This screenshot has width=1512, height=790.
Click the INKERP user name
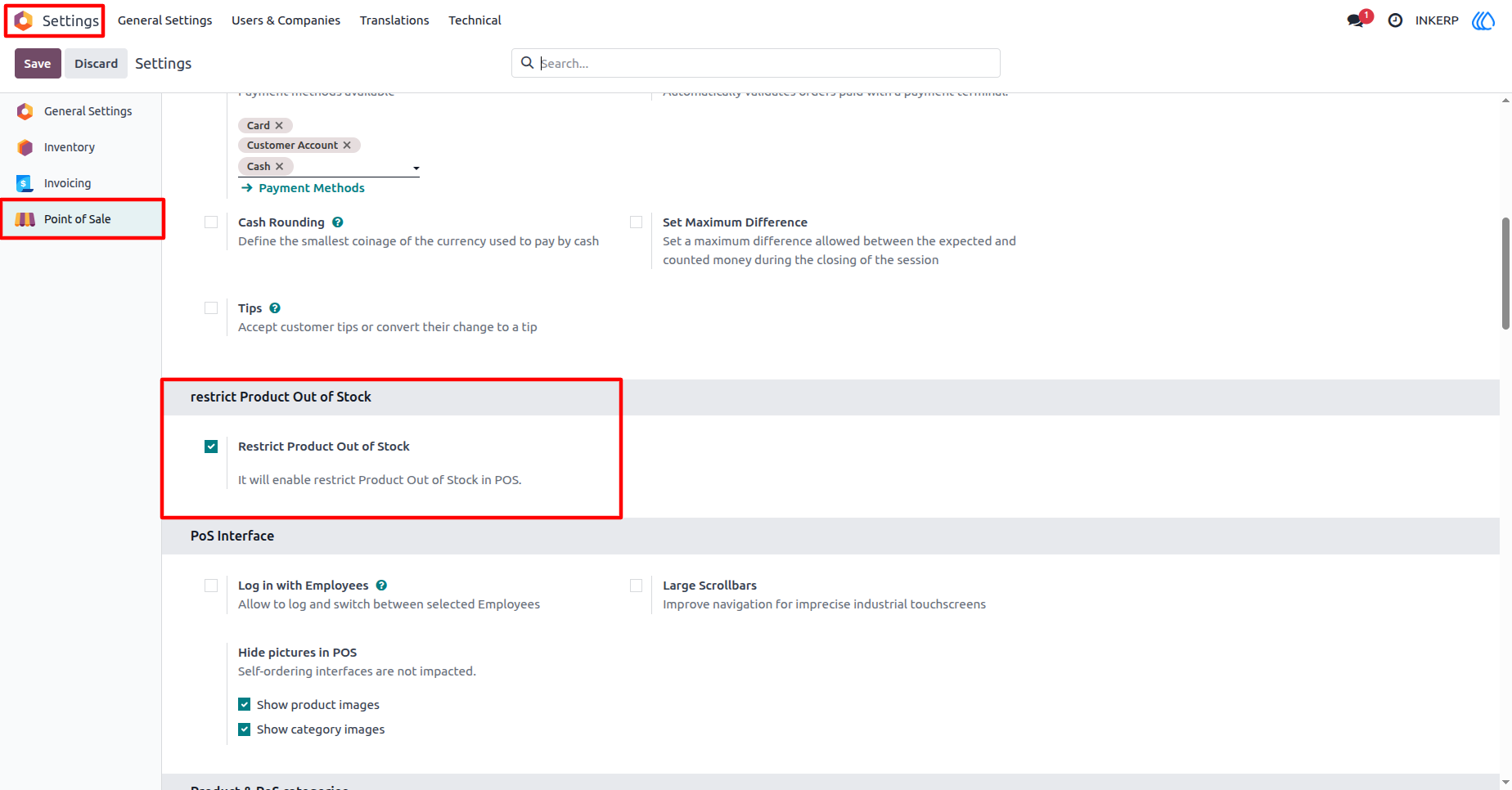point(1437,20)
